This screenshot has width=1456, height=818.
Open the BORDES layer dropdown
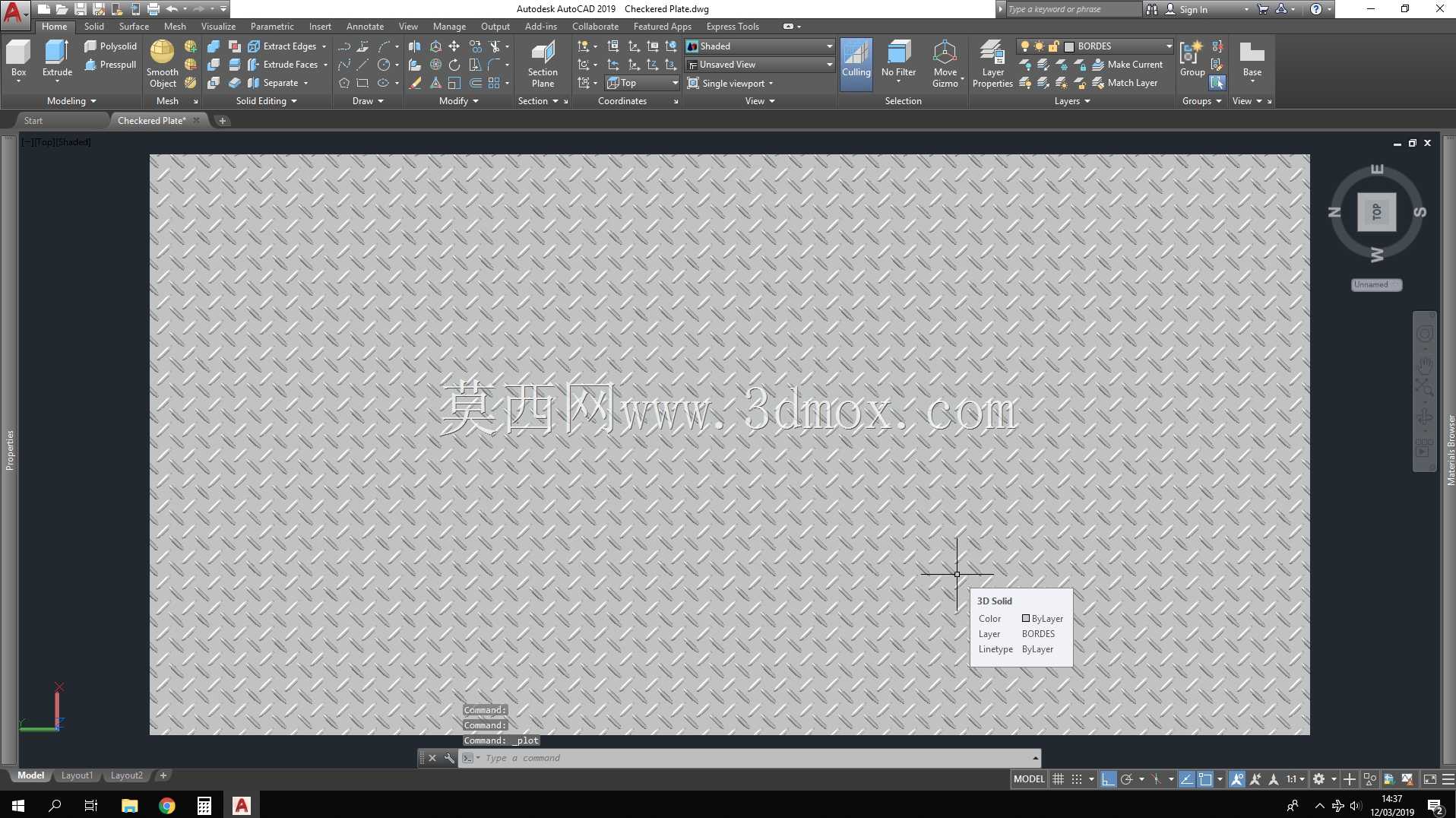pos(1096,46)
